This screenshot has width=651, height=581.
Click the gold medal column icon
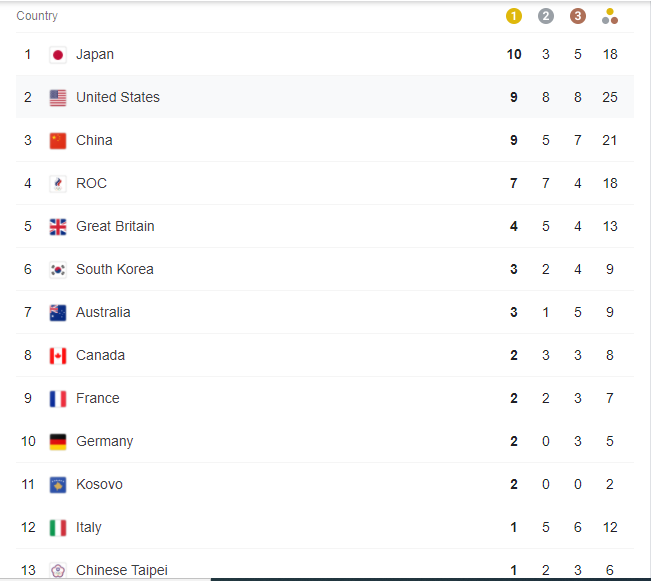(514, 16)
